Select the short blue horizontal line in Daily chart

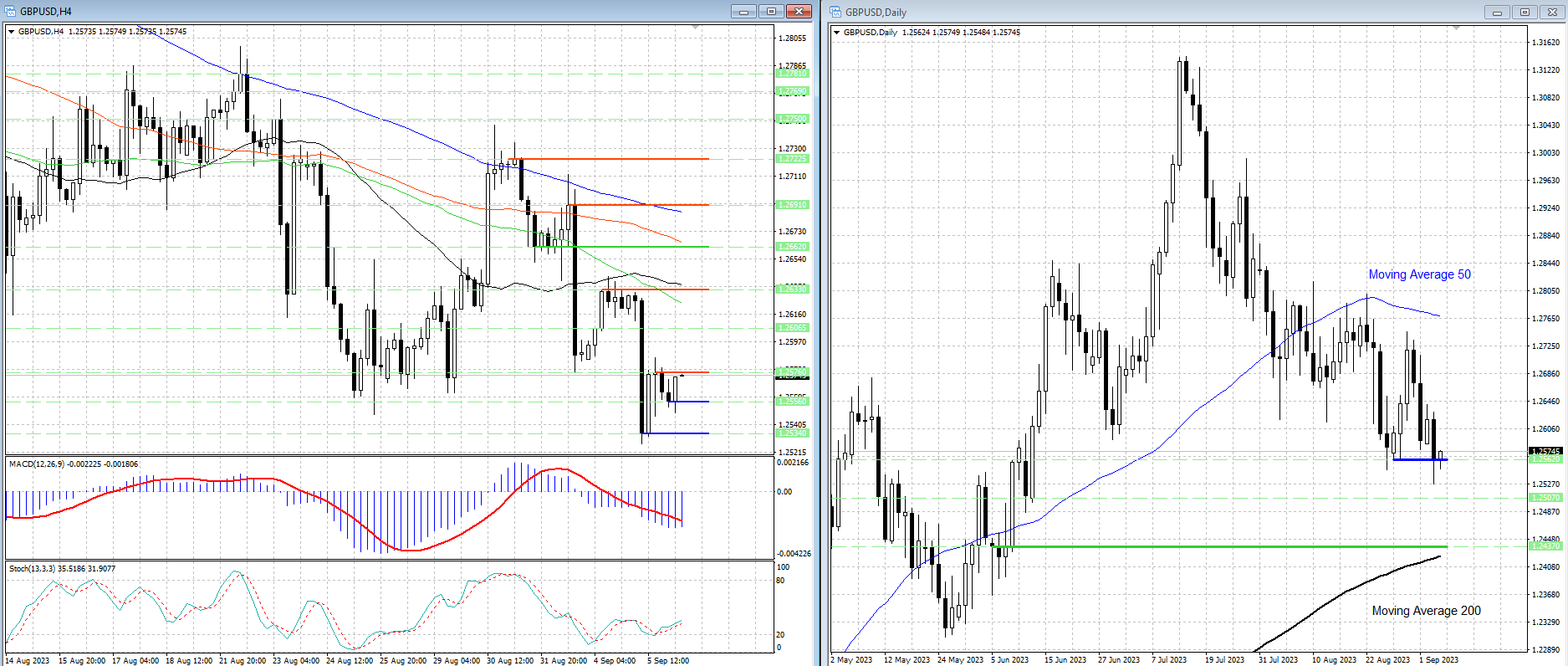1420,459
